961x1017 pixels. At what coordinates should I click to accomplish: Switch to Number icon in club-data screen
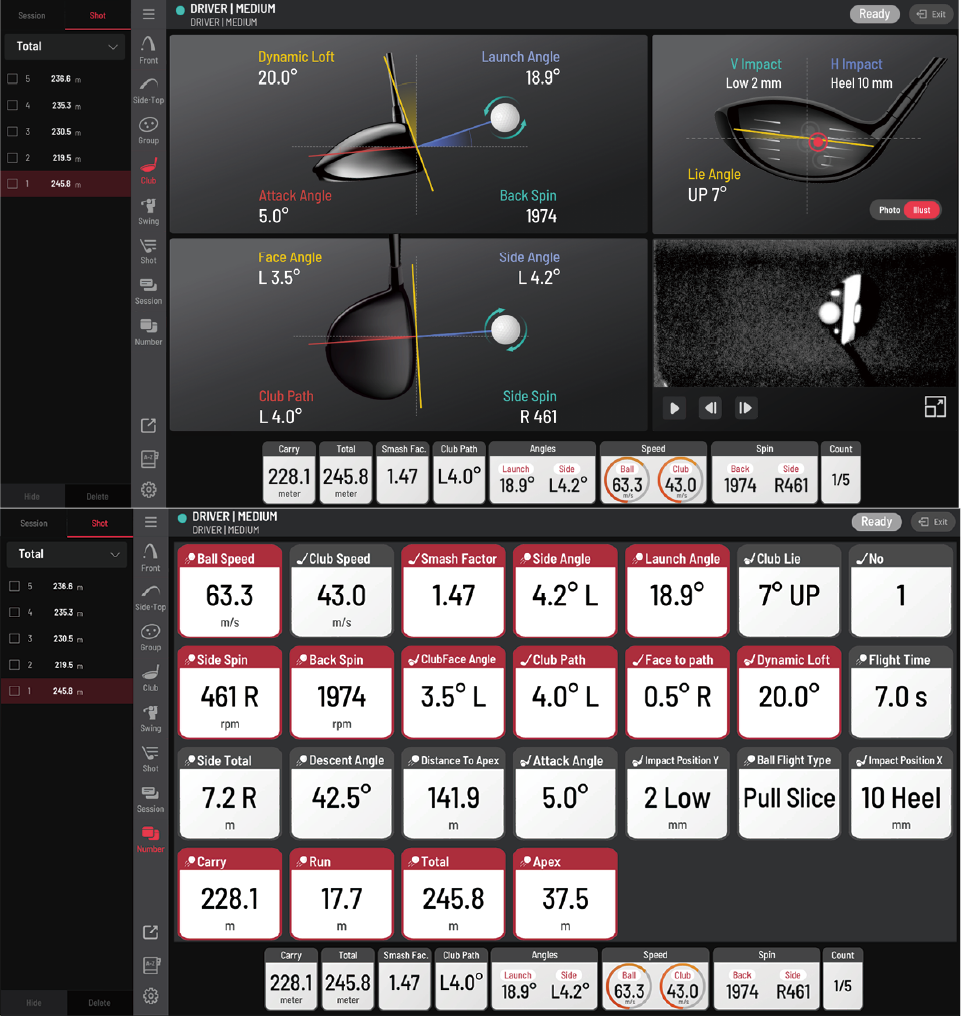(x=148, y=331)
